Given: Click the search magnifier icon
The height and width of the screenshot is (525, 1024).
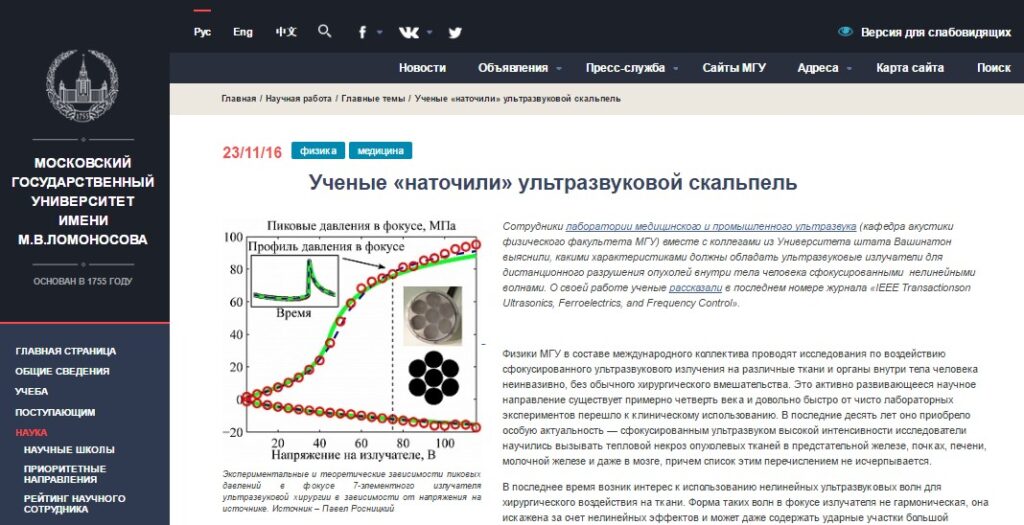Looking at the screenshot, I should click(x=324, y=32).
